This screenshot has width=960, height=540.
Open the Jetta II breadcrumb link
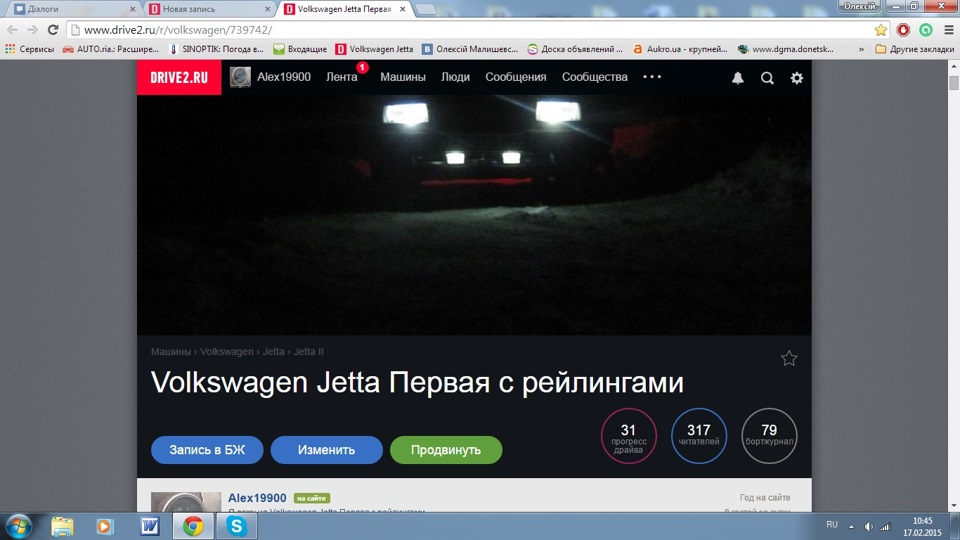pos(309,351)
